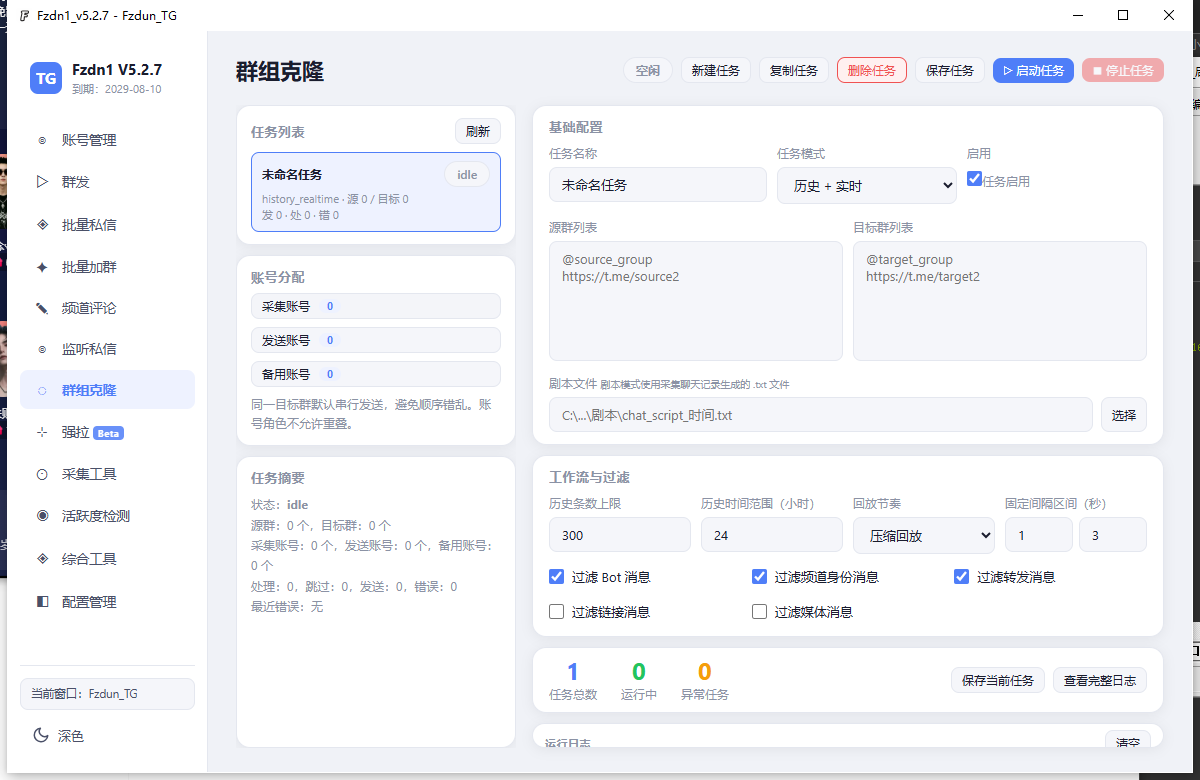Click the moon icon for 深色 mode

(41, 736)
